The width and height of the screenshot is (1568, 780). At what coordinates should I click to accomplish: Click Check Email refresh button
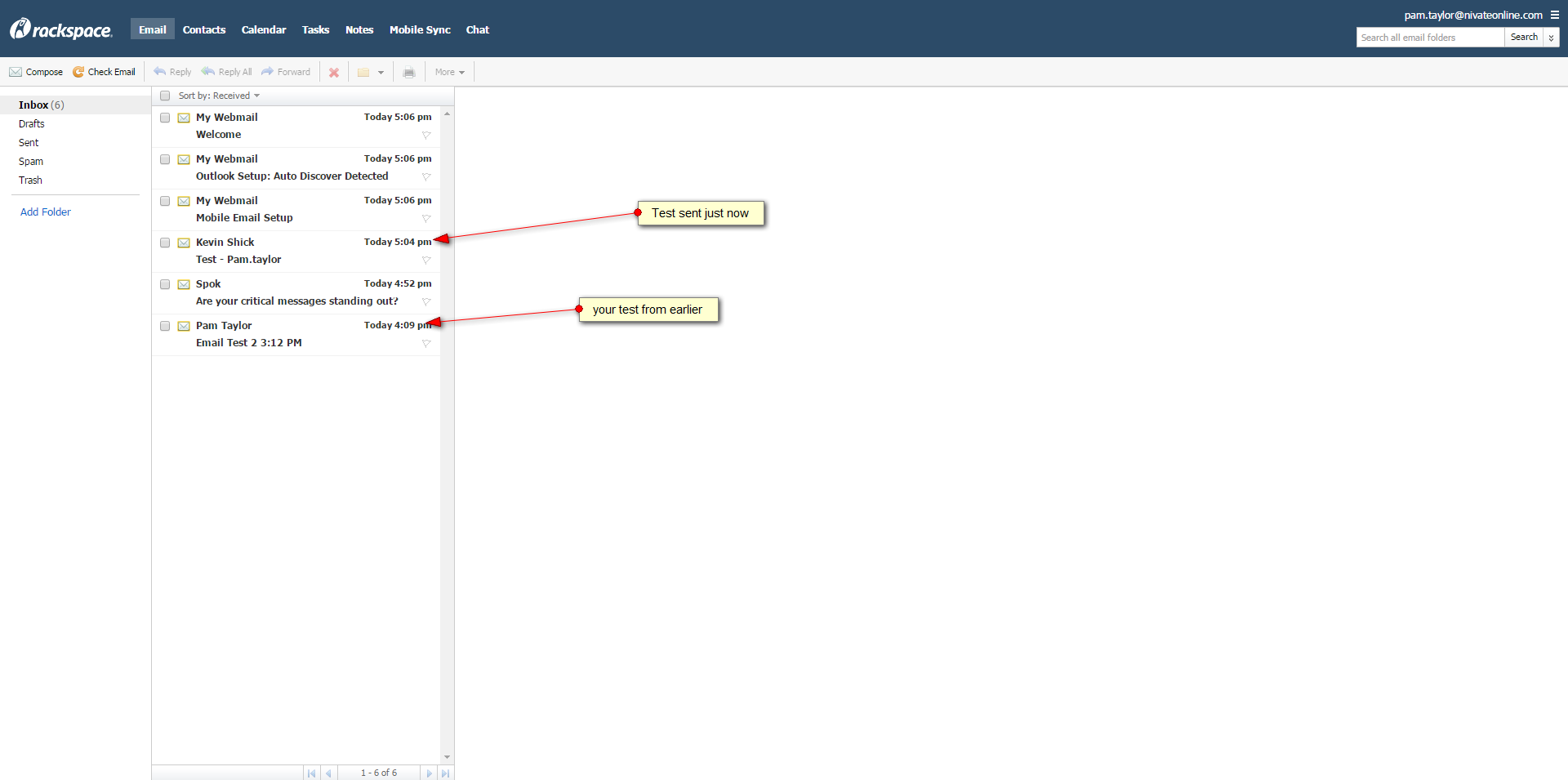pos(104,72)
